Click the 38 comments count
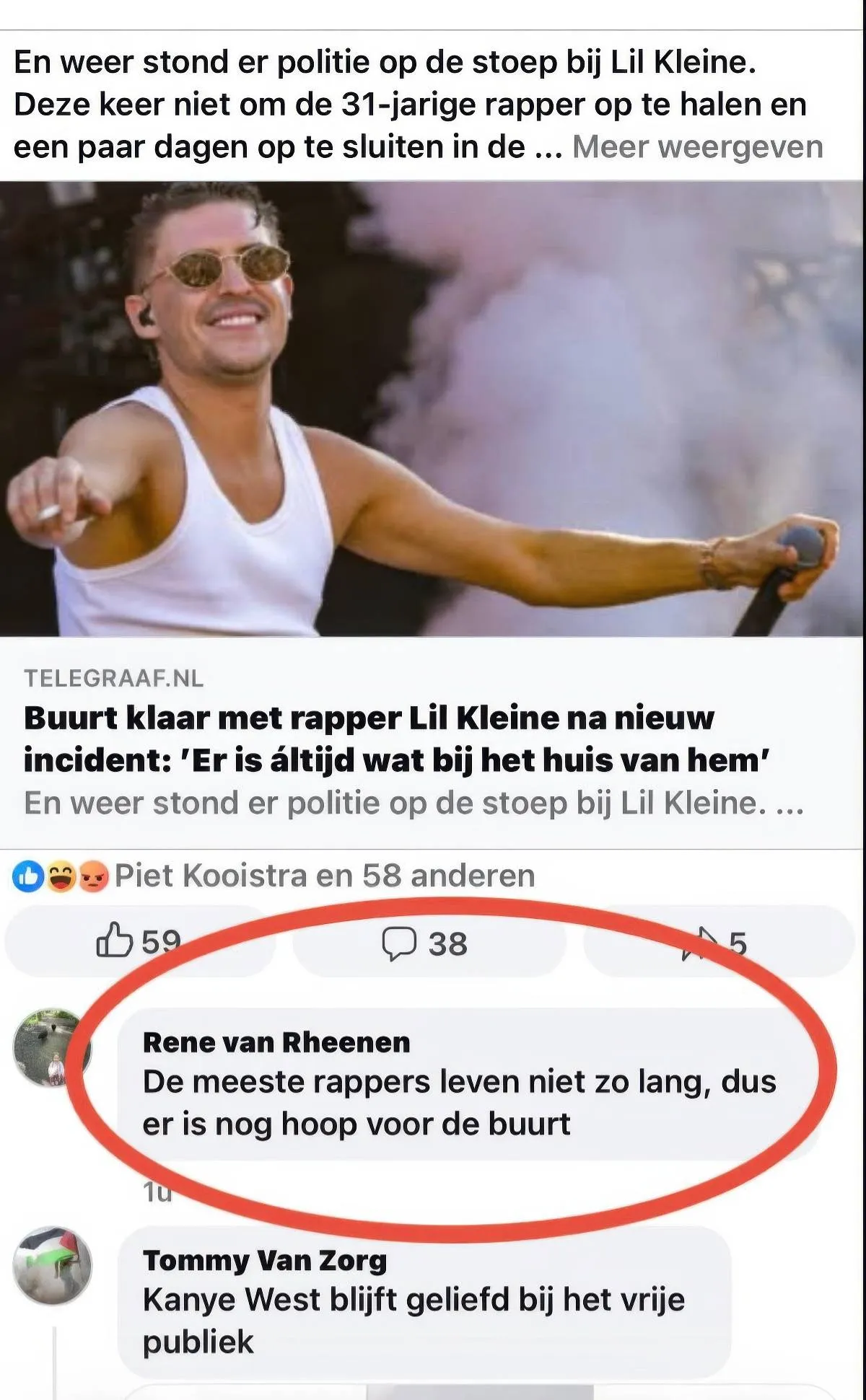866x1400 pixels. tap(447, 943)
